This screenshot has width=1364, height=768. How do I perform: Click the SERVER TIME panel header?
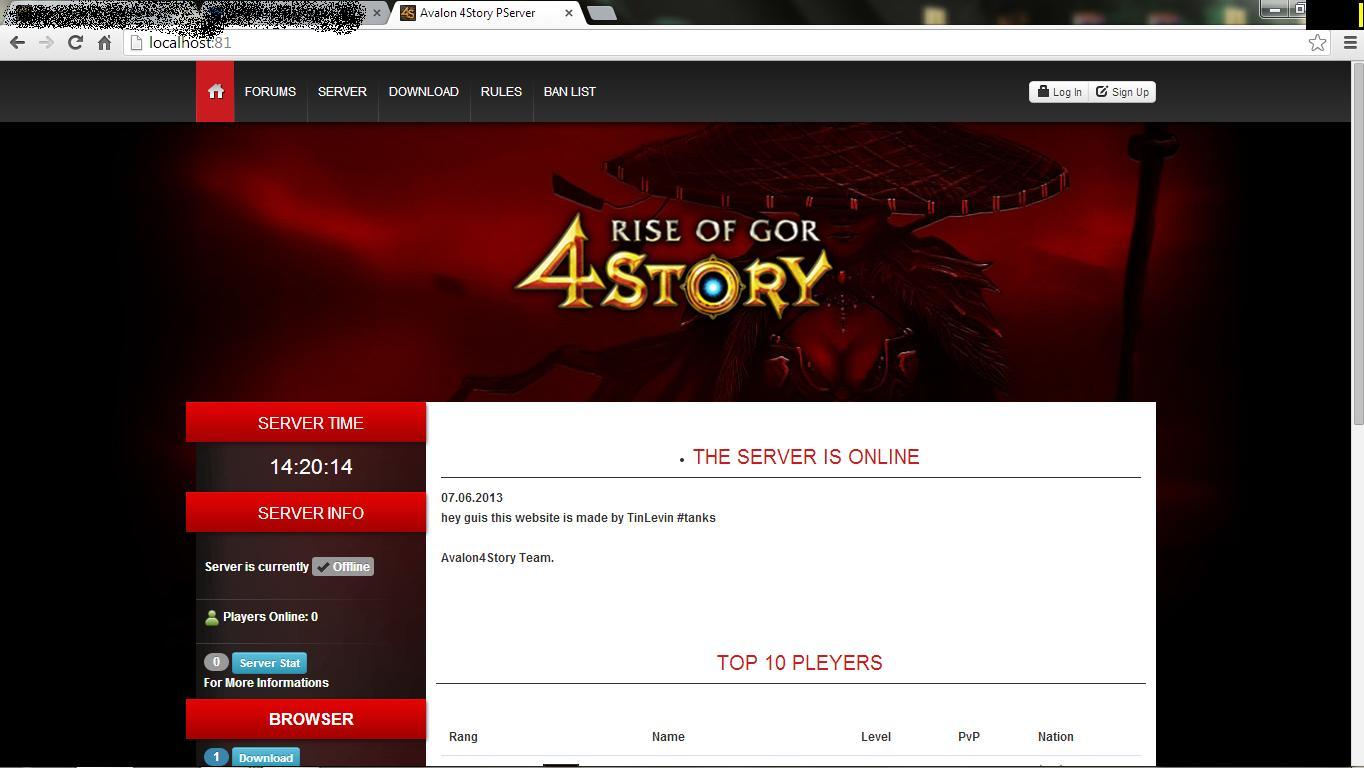(306, 423)
